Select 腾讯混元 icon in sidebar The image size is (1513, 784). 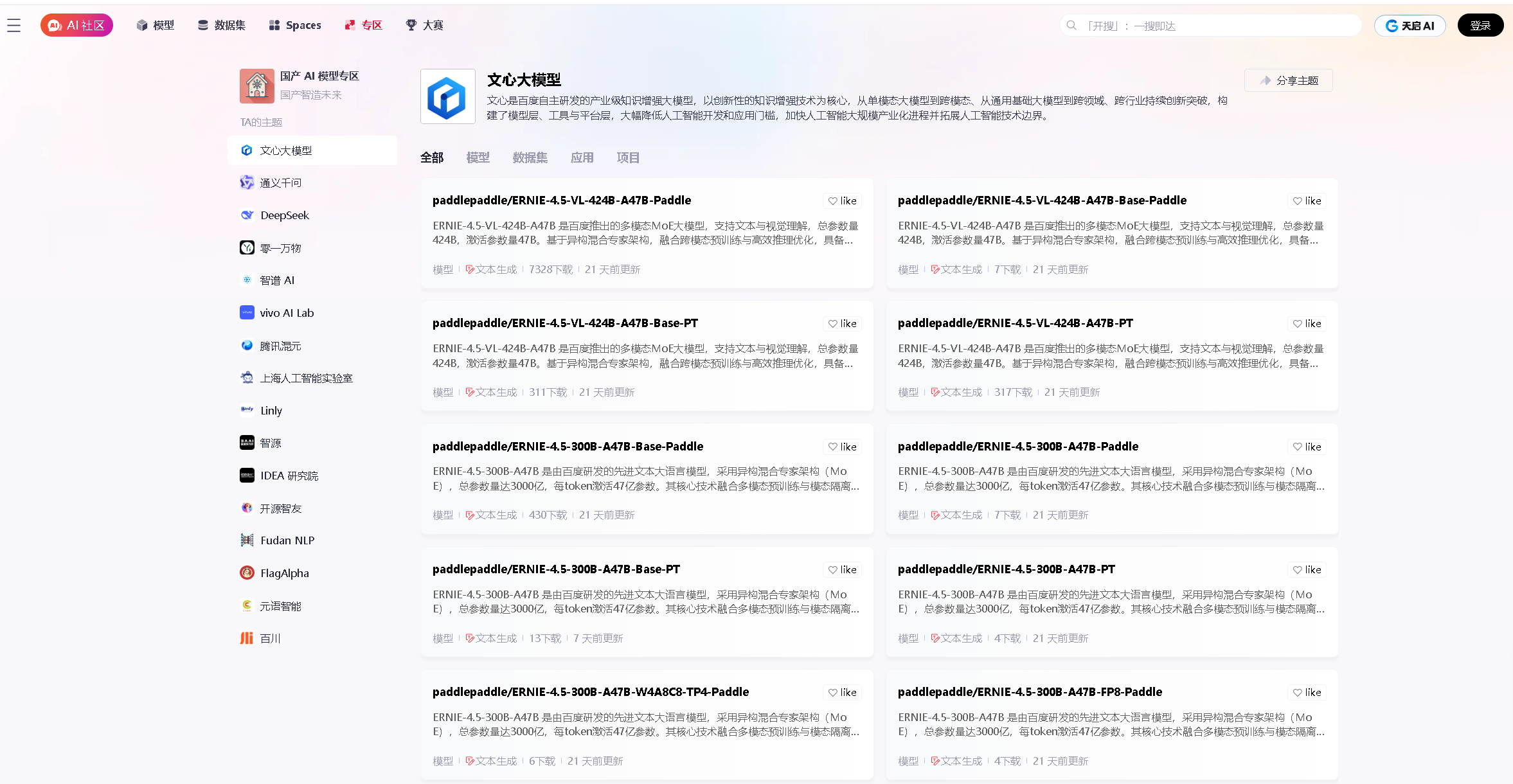[247, 345]
